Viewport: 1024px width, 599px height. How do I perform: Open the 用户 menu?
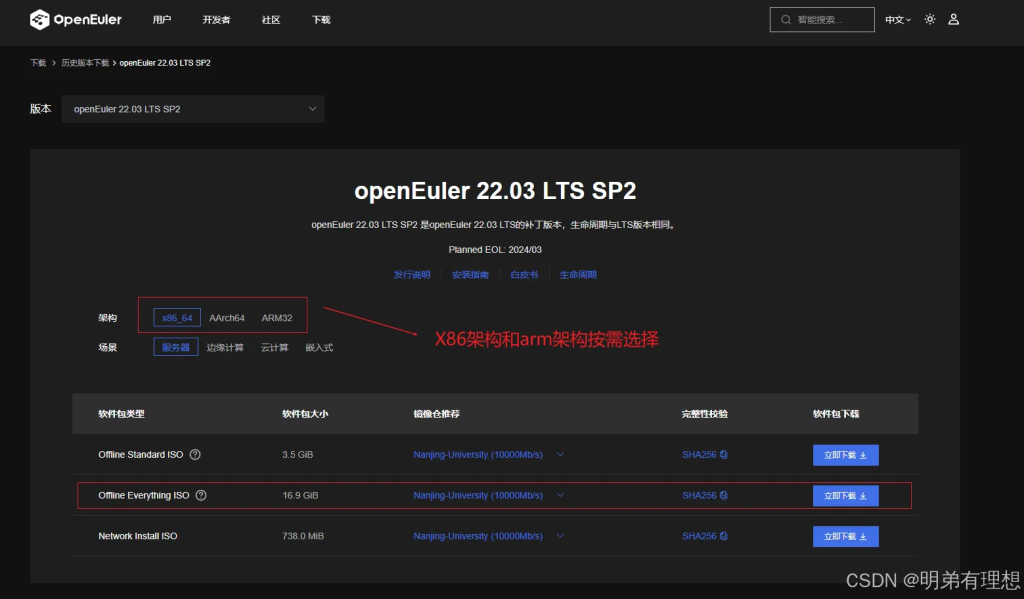(162, 20)
